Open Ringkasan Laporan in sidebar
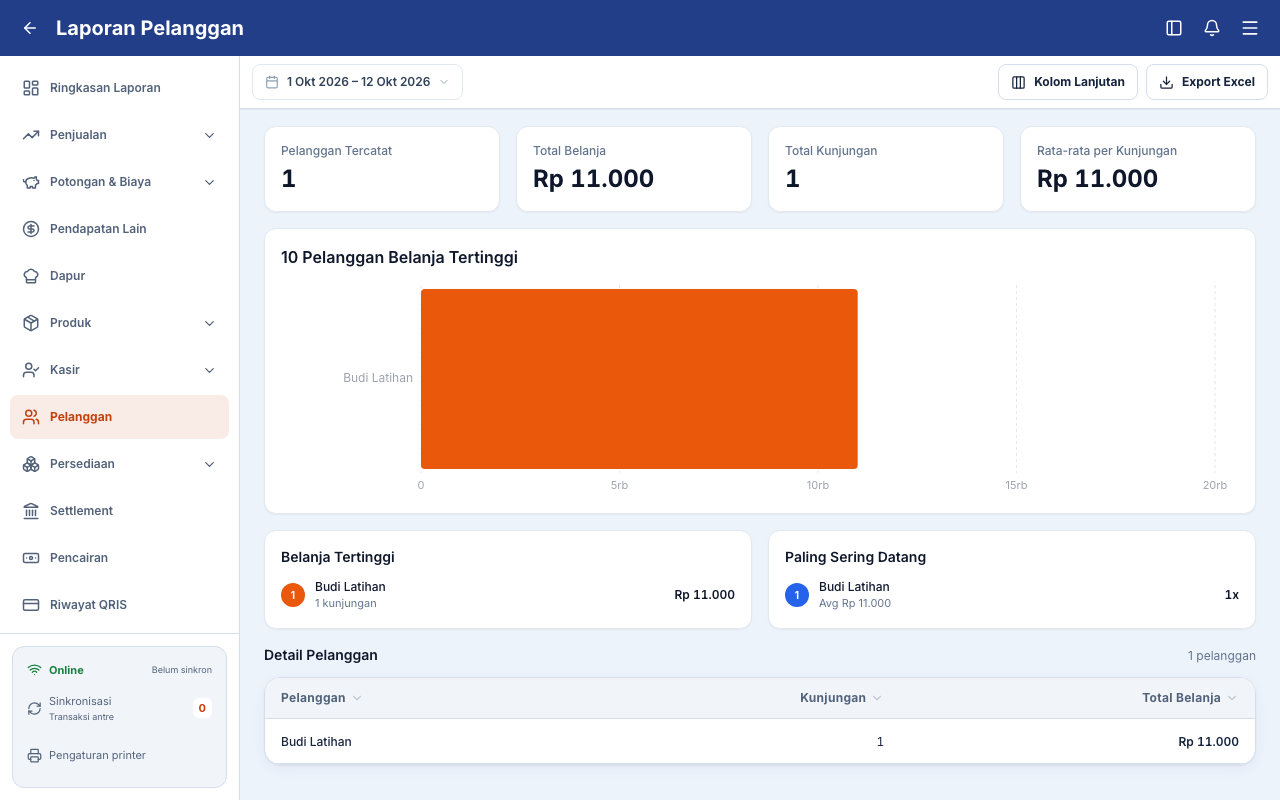Screen dimensions: 1280x800 pyautogui.click(x=119, y=88)
